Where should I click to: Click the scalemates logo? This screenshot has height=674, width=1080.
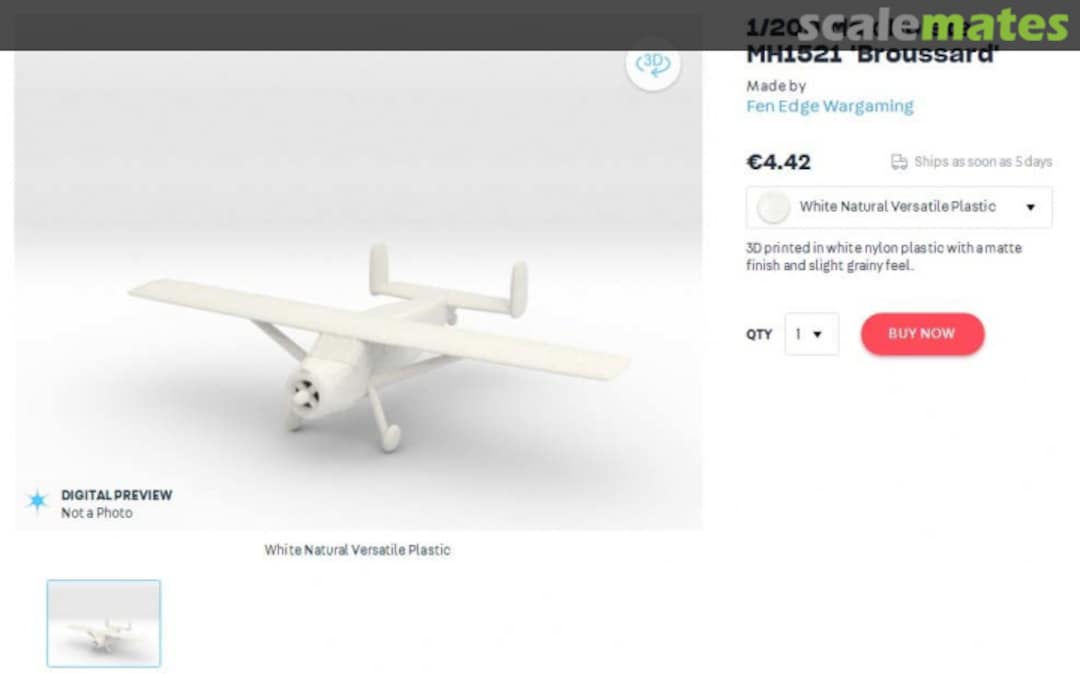click(x=934, y=25)
